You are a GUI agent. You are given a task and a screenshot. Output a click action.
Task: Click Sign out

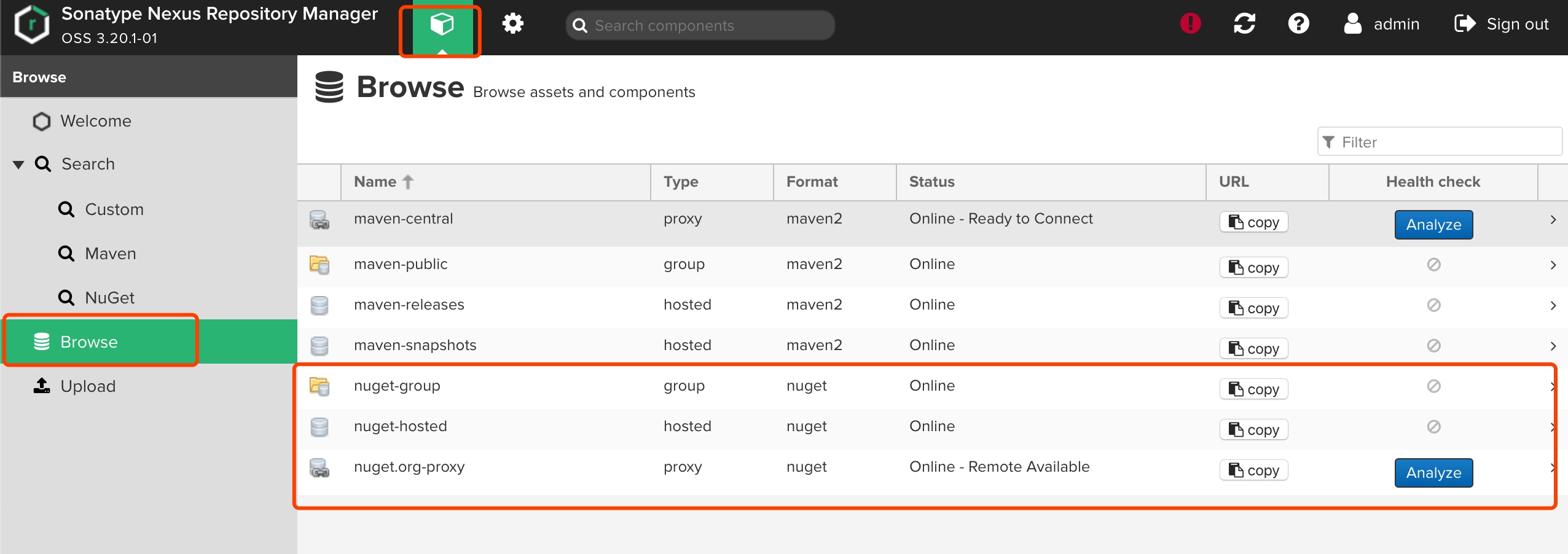[1501, 25]
